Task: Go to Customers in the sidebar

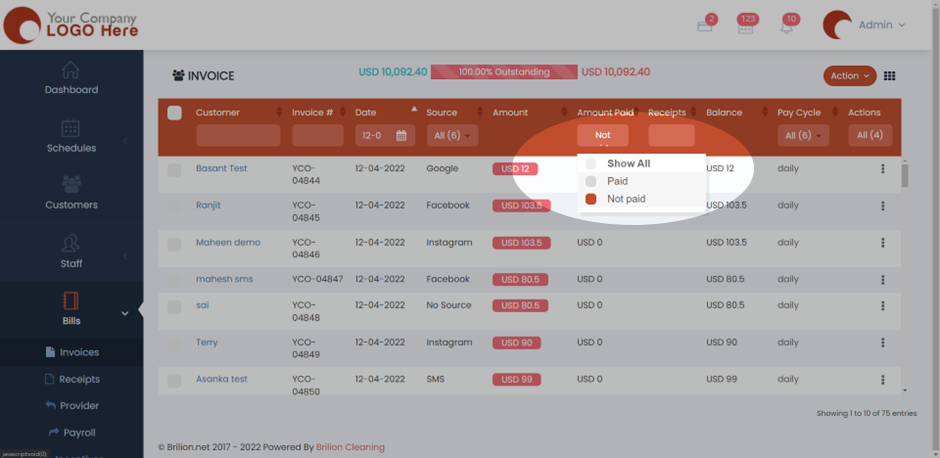Action: point(71,194)
